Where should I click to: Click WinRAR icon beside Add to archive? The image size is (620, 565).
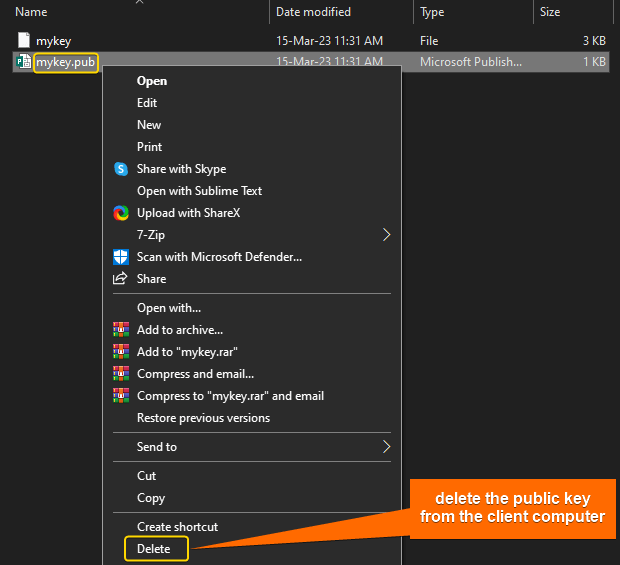121,329
